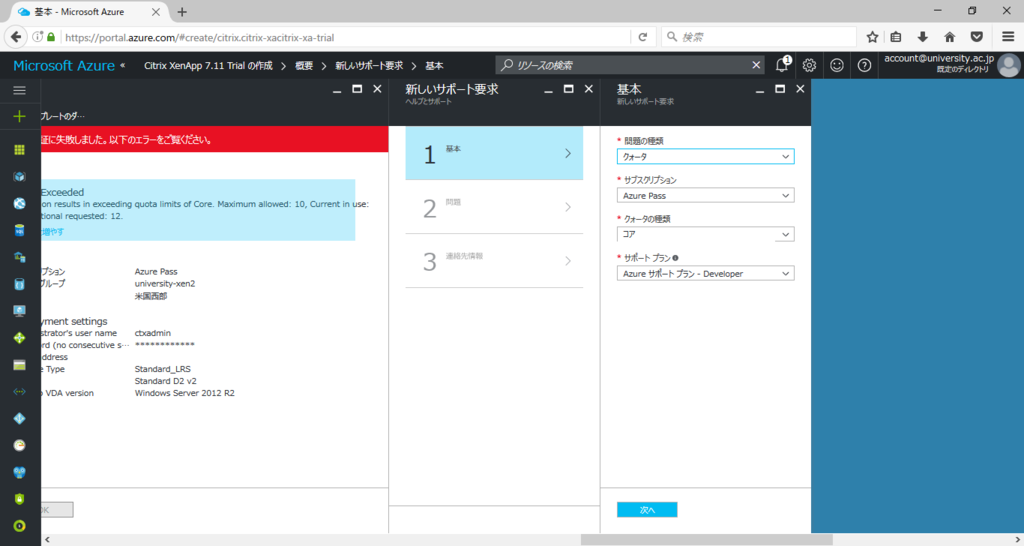Image resolution: width=1024 pixels, height=546 pixels.
Task: Select step 1 基本
Action: click(494, 153)
